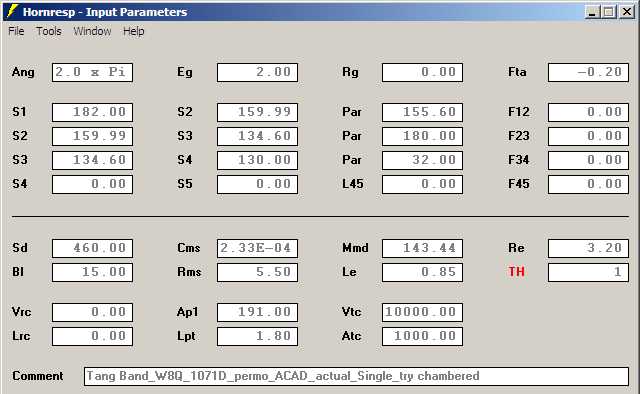The height and width of the screenshot is (394, 640).
Task: Close the Hornresp Input Parameters window
Action: coord(627,12)
